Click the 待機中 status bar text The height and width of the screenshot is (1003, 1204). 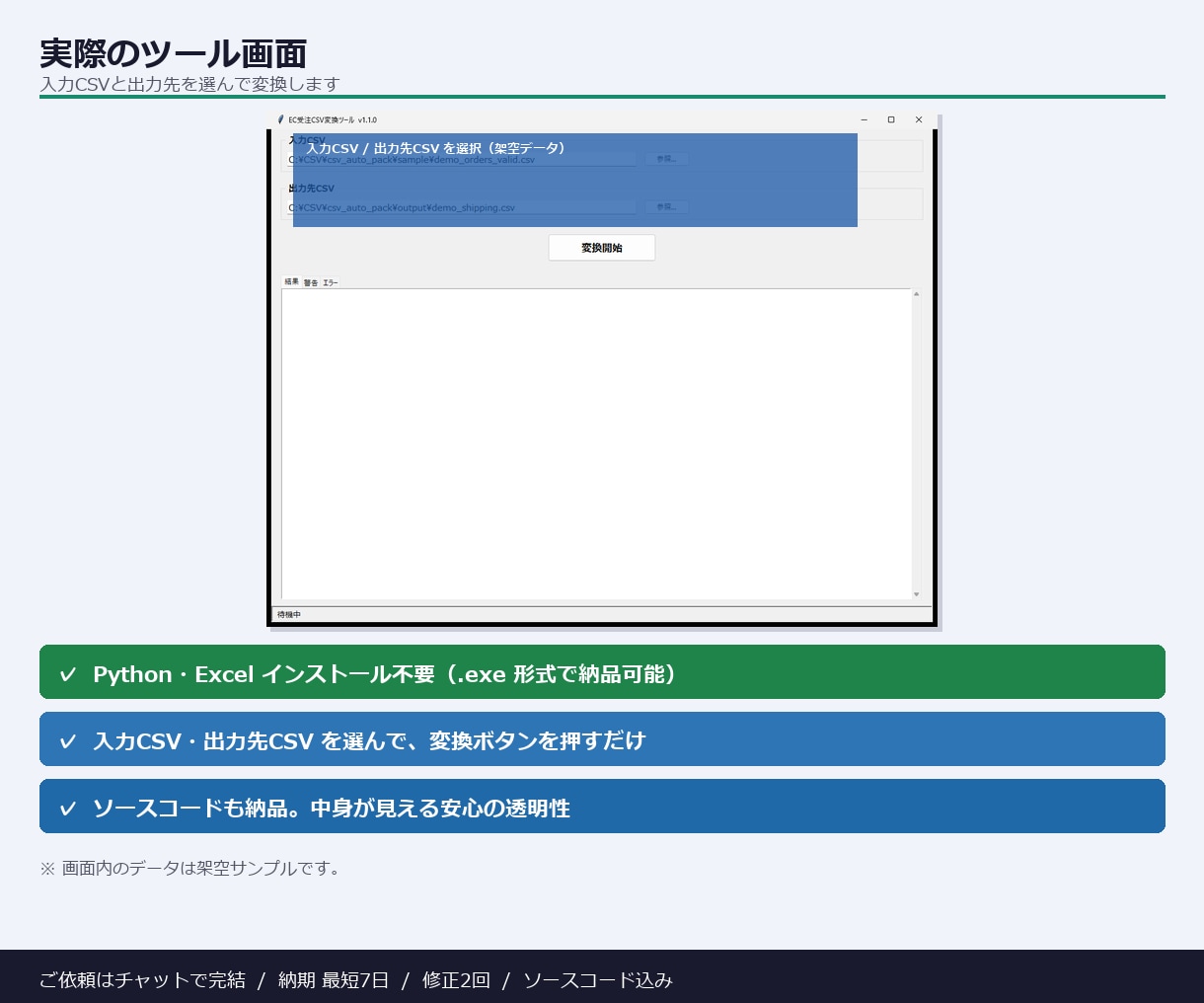(x=289, y=615)
